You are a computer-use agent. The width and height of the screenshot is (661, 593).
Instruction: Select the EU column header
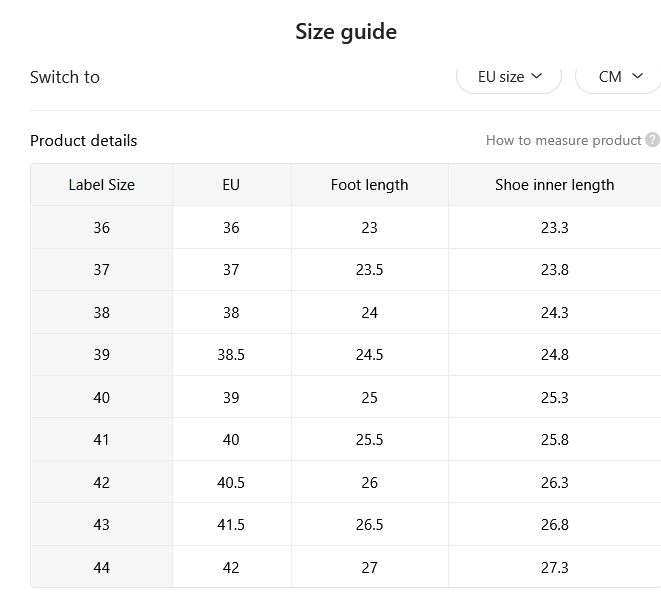[231, 185]
